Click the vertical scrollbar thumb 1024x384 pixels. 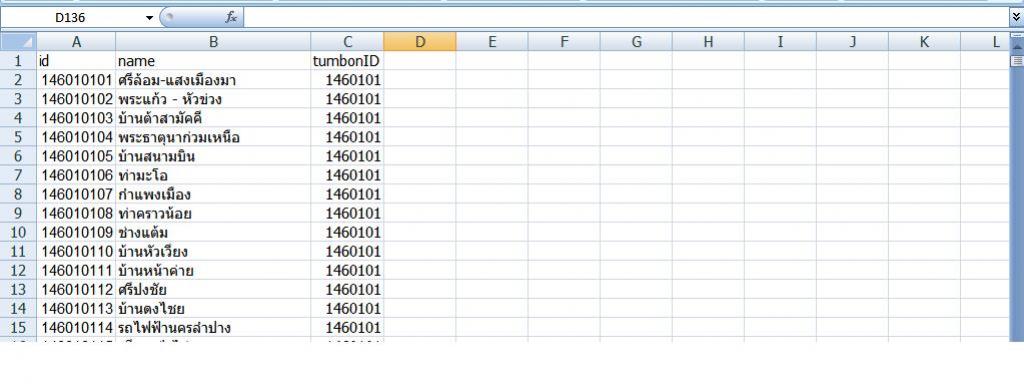(1017, 61)
